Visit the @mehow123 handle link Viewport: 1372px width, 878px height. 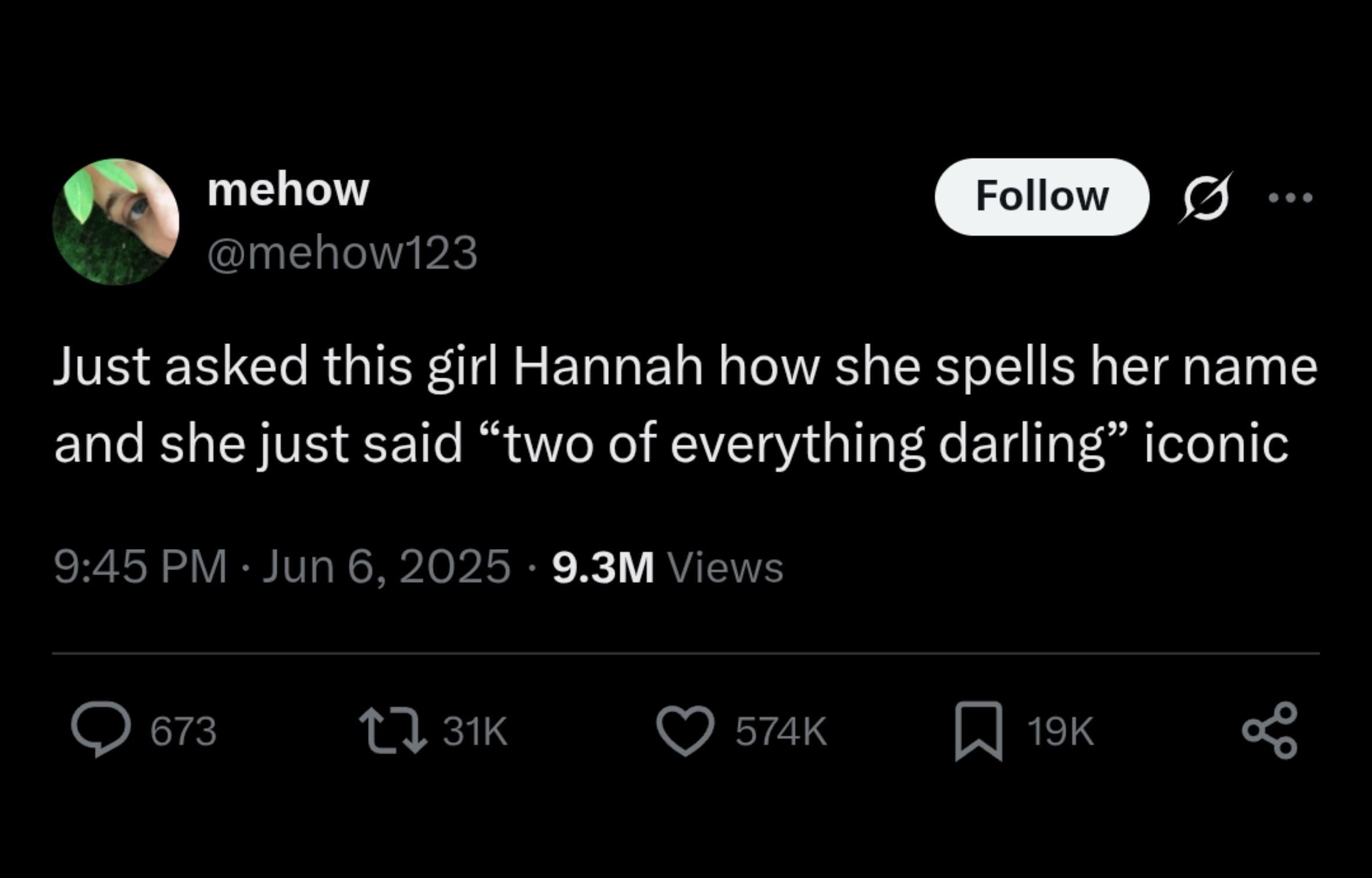tap(342, 253)
